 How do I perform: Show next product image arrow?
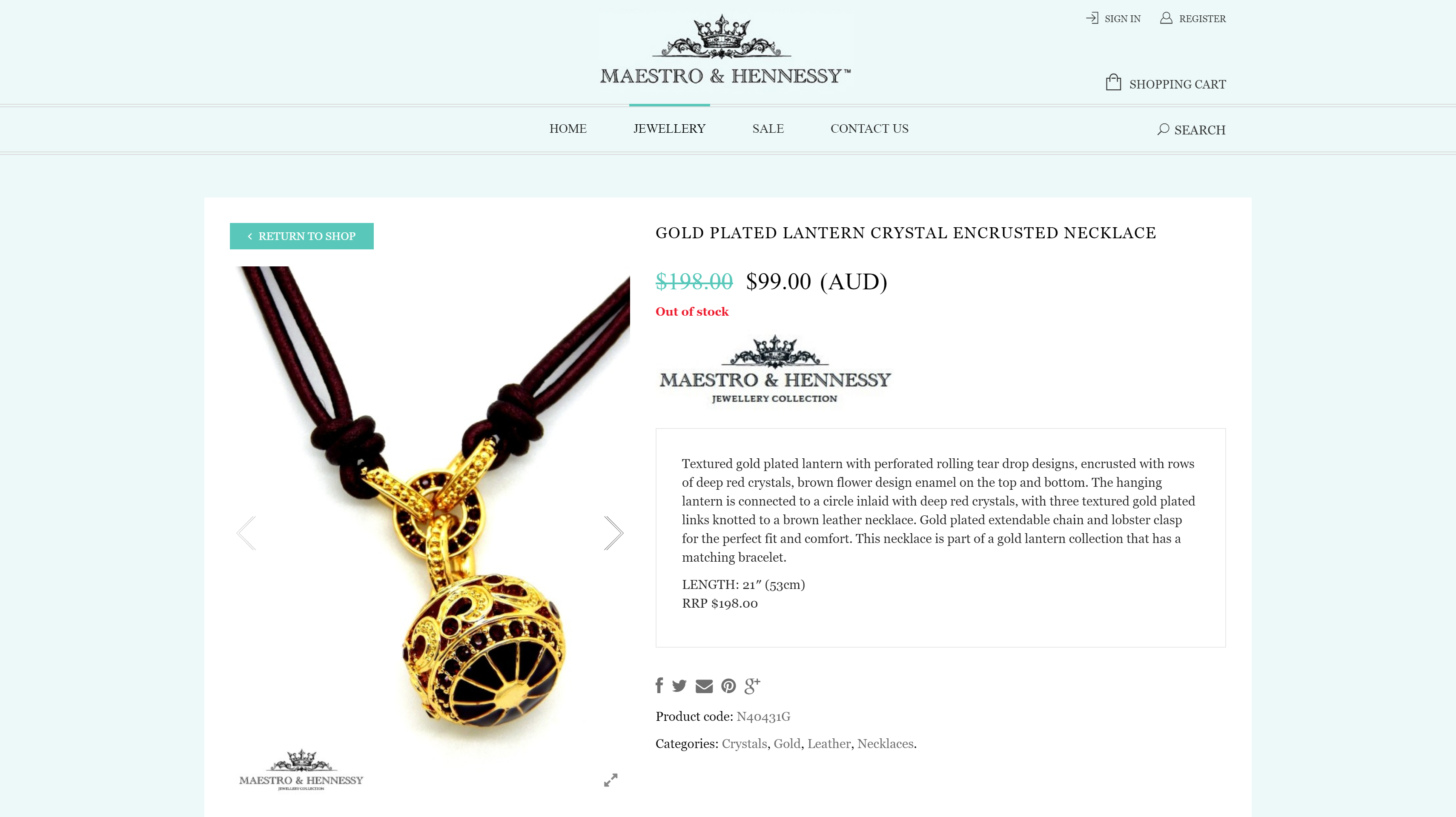(x=613, y=533)
